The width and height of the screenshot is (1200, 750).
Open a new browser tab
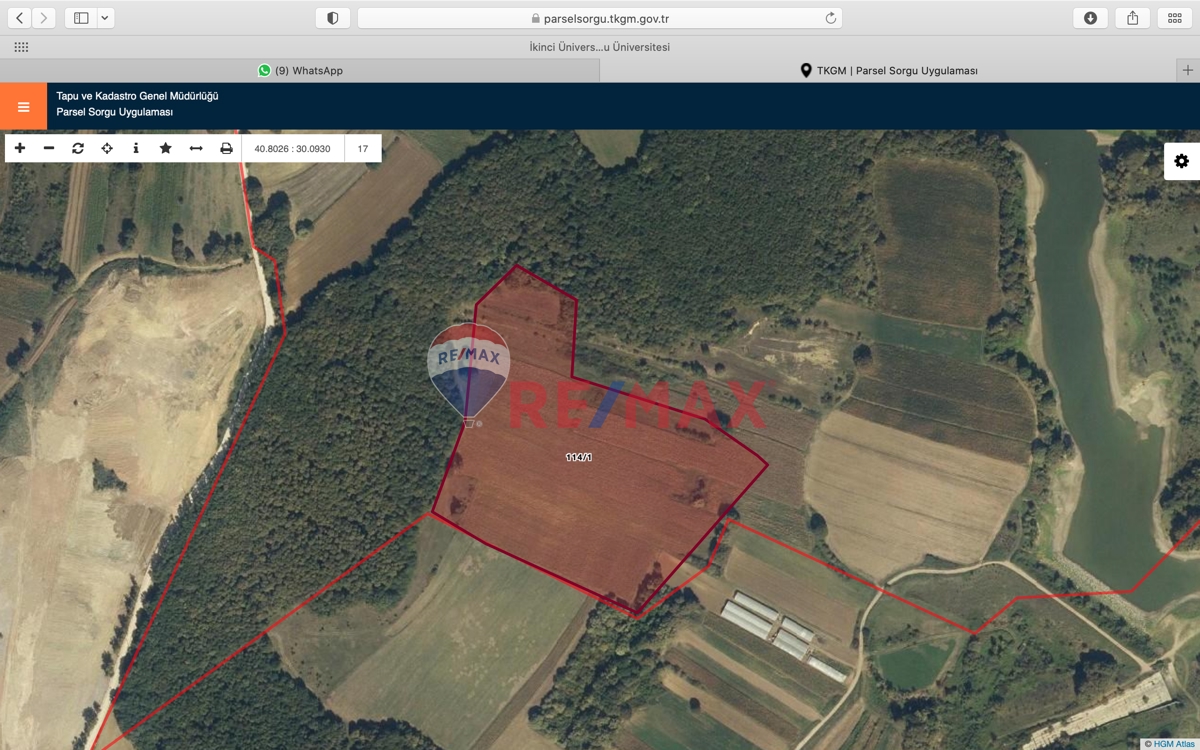point(1187,70)
